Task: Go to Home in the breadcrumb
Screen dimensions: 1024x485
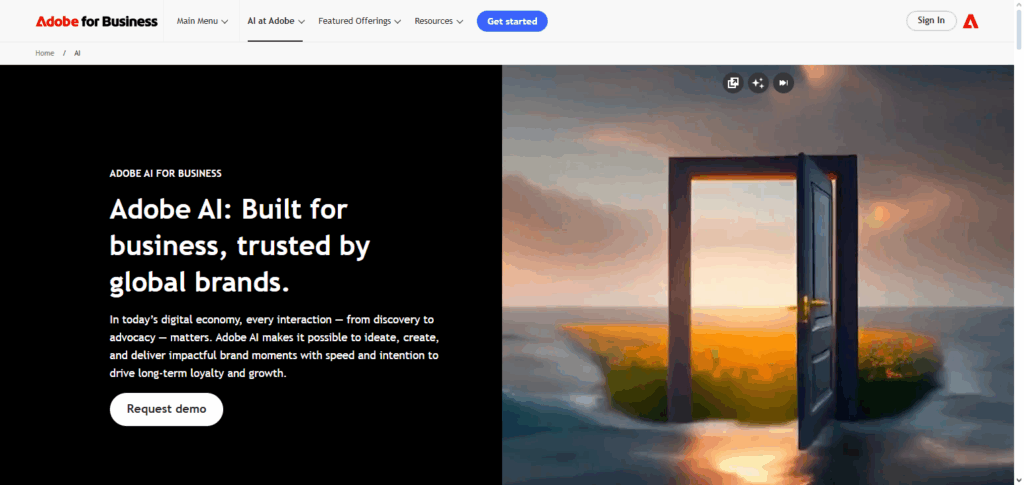Action: pos(44,53)
